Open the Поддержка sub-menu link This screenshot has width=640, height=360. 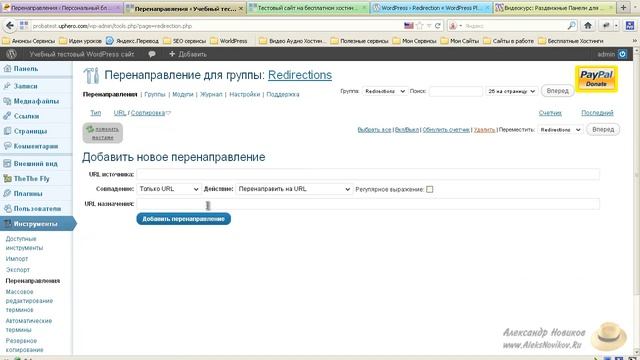pyautogui.click(x=283, y=94)
